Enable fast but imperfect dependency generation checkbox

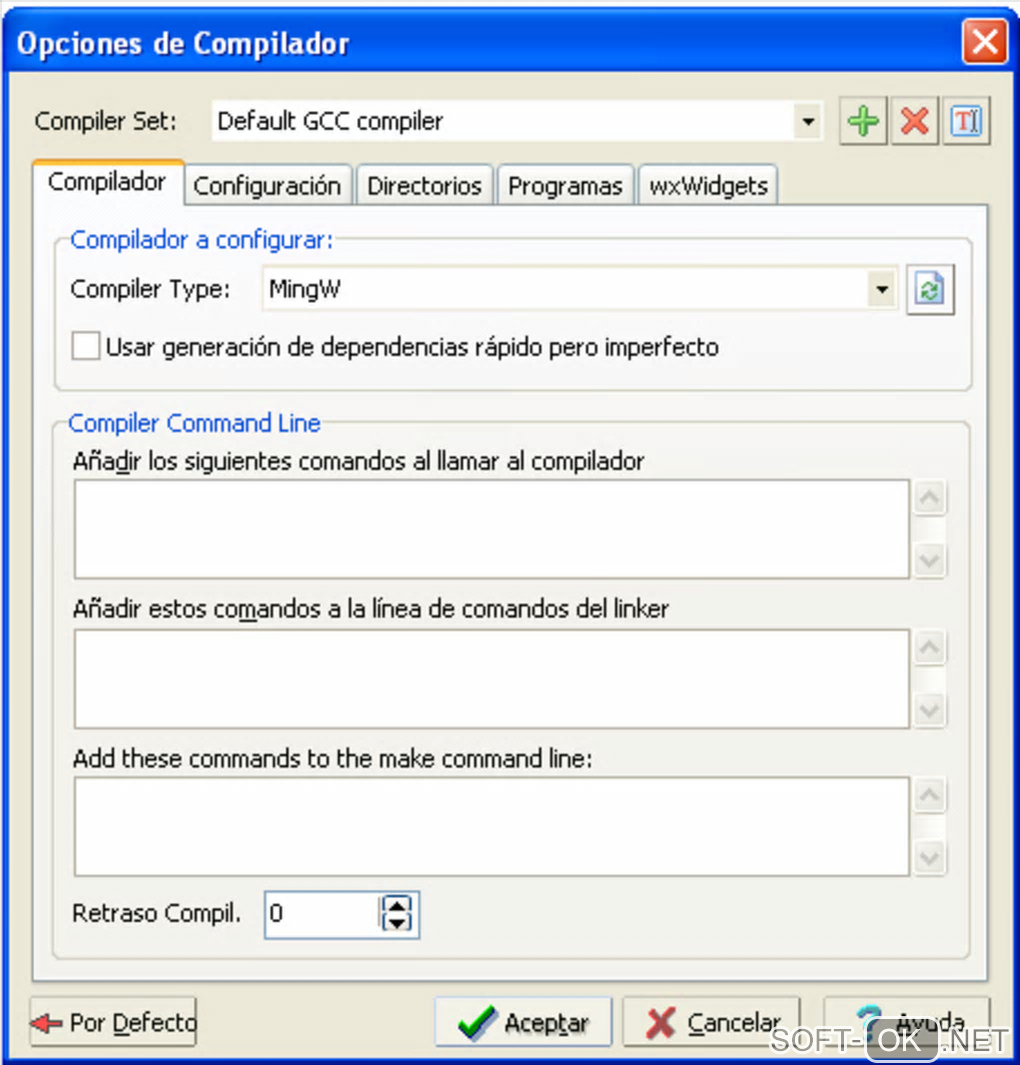[x=86, y=346]
